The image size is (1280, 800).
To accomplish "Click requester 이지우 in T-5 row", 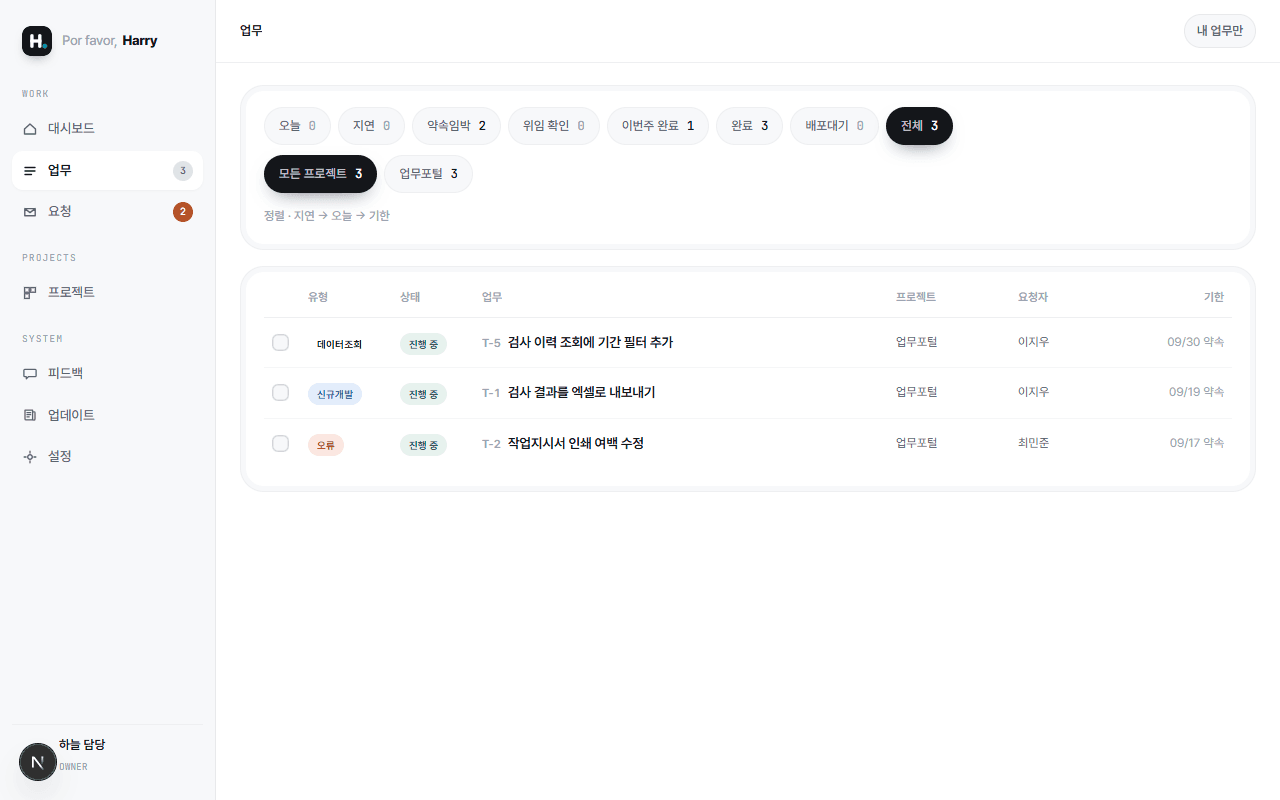I will pyautogui.click(x=1033, y=342).
